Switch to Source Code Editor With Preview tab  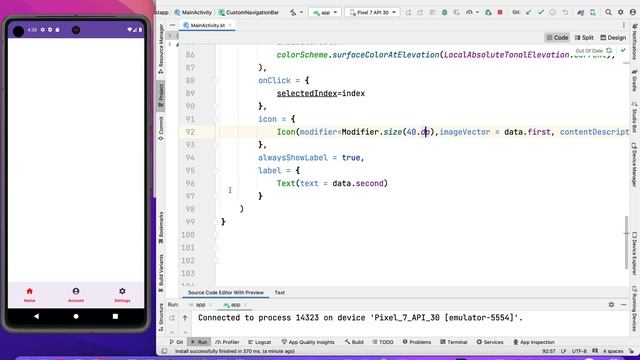coord(226,293)
